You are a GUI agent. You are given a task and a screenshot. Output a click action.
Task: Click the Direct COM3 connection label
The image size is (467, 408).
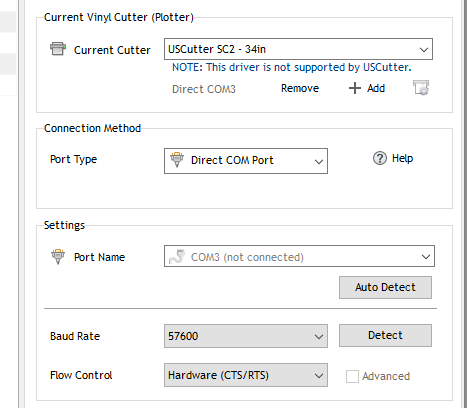click(204, 89)
